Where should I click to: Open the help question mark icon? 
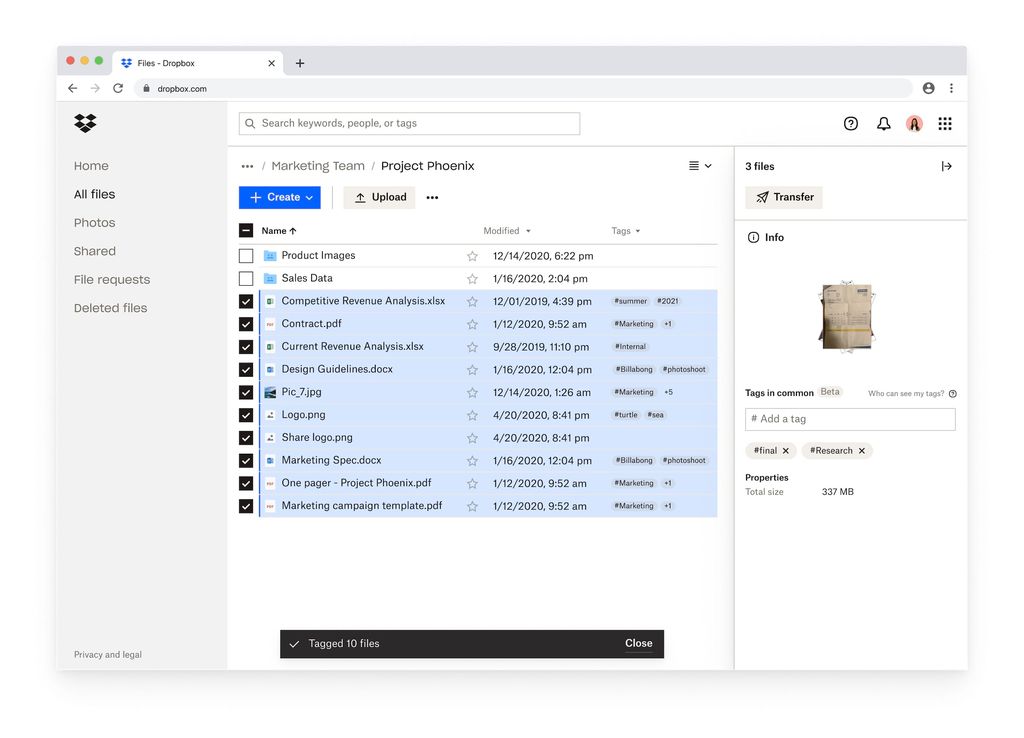point(850,123)
